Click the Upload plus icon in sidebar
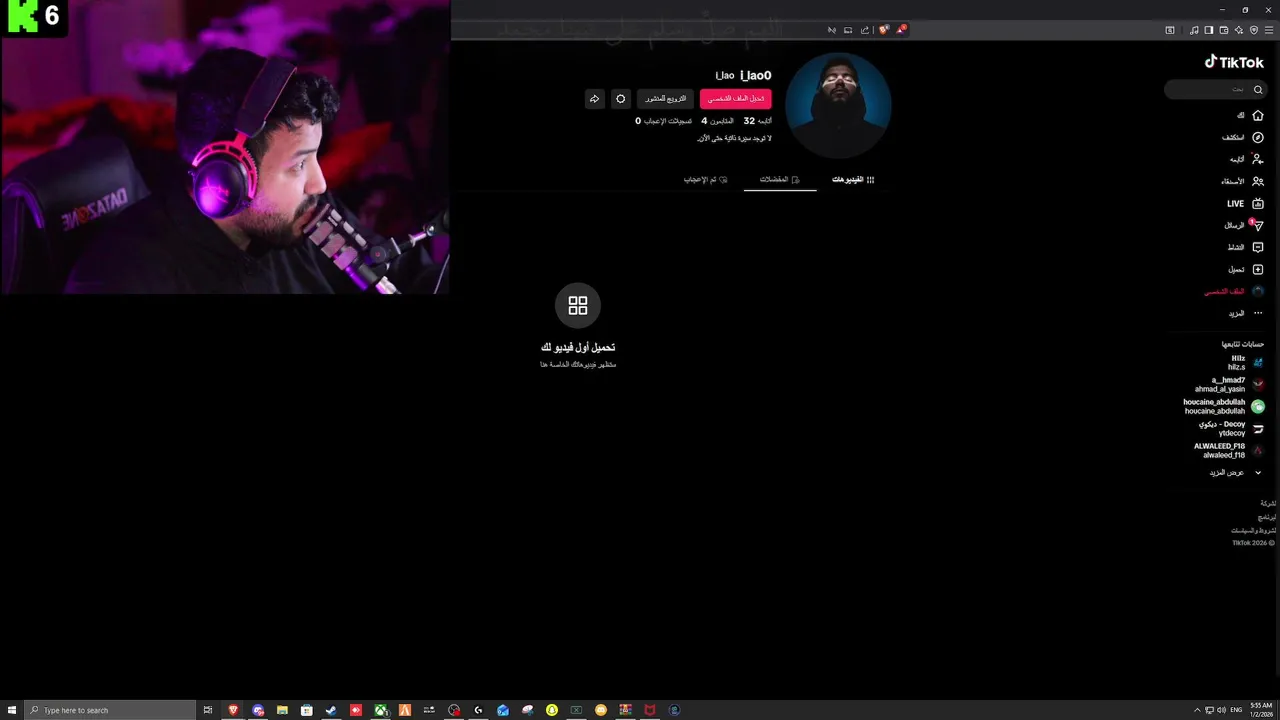Viewport: 1280px width, 720px height. 1258,269
